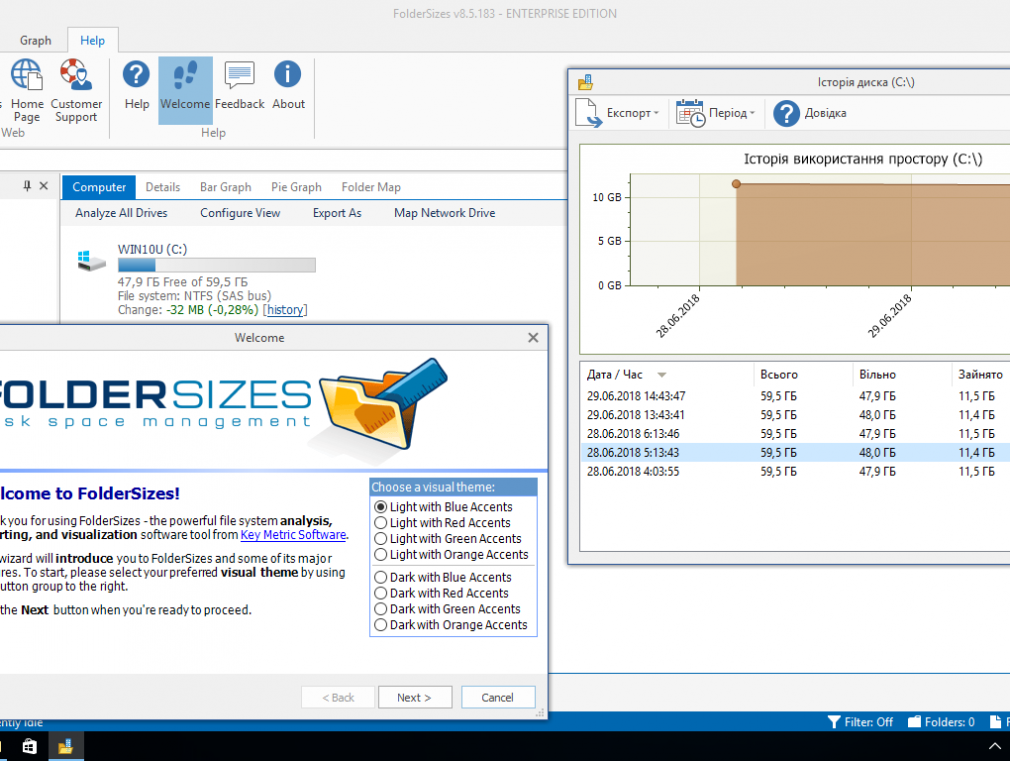Screen dimensions: 1010x761
Task: Pin the side panel with pushpin icon
Action: point(26,186)
